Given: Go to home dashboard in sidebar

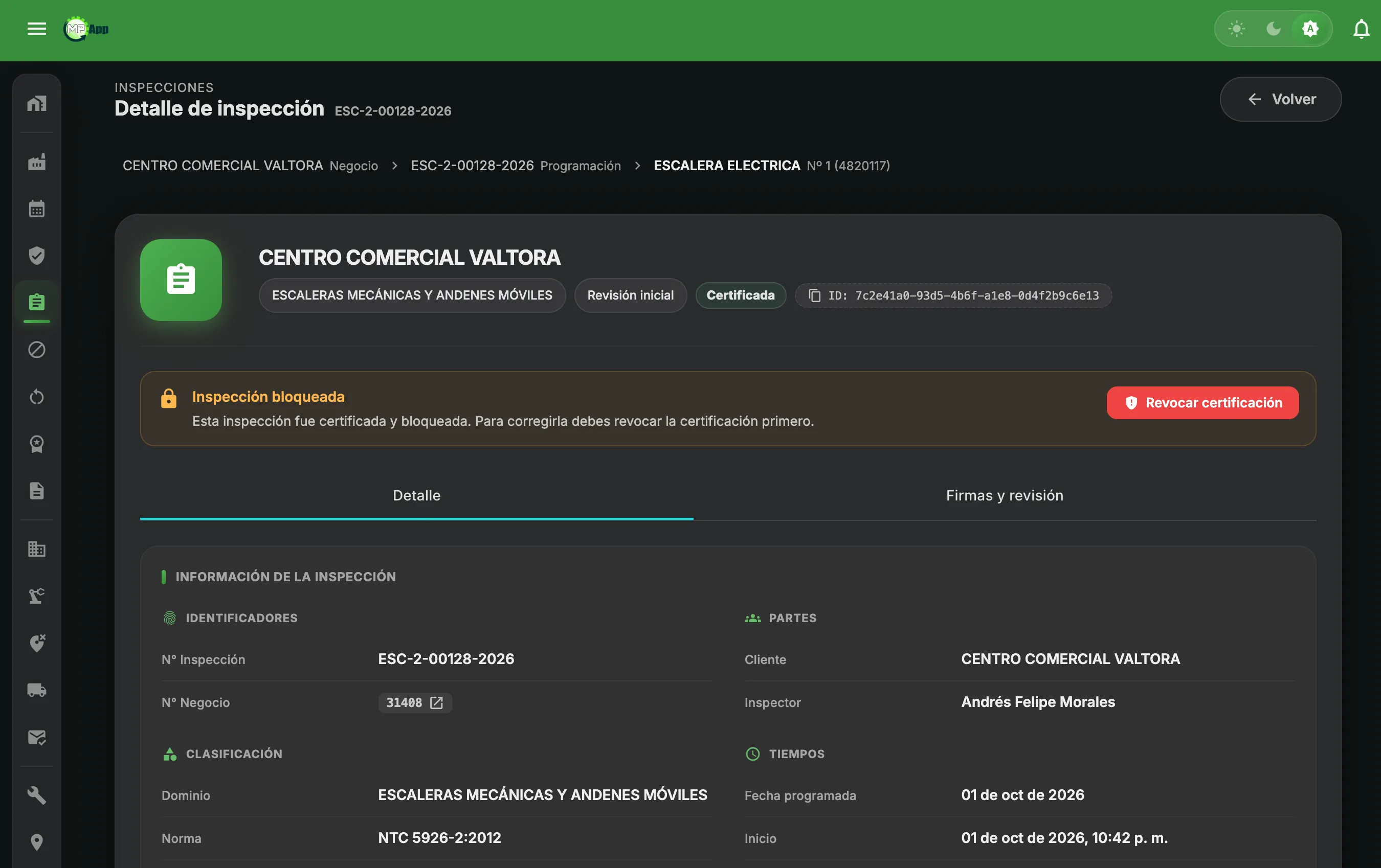Looking at the screenshot, I should (37, 104).
